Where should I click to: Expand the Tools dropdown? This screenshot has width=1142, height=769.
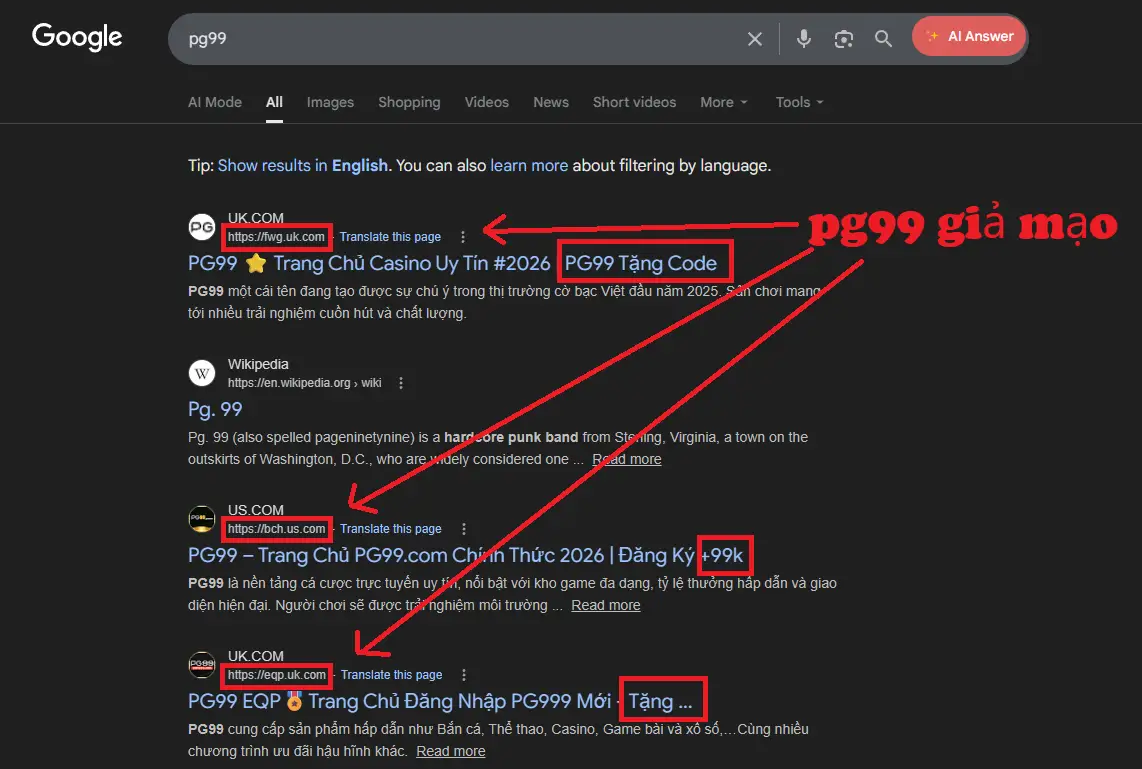click(x=799, y=102)
